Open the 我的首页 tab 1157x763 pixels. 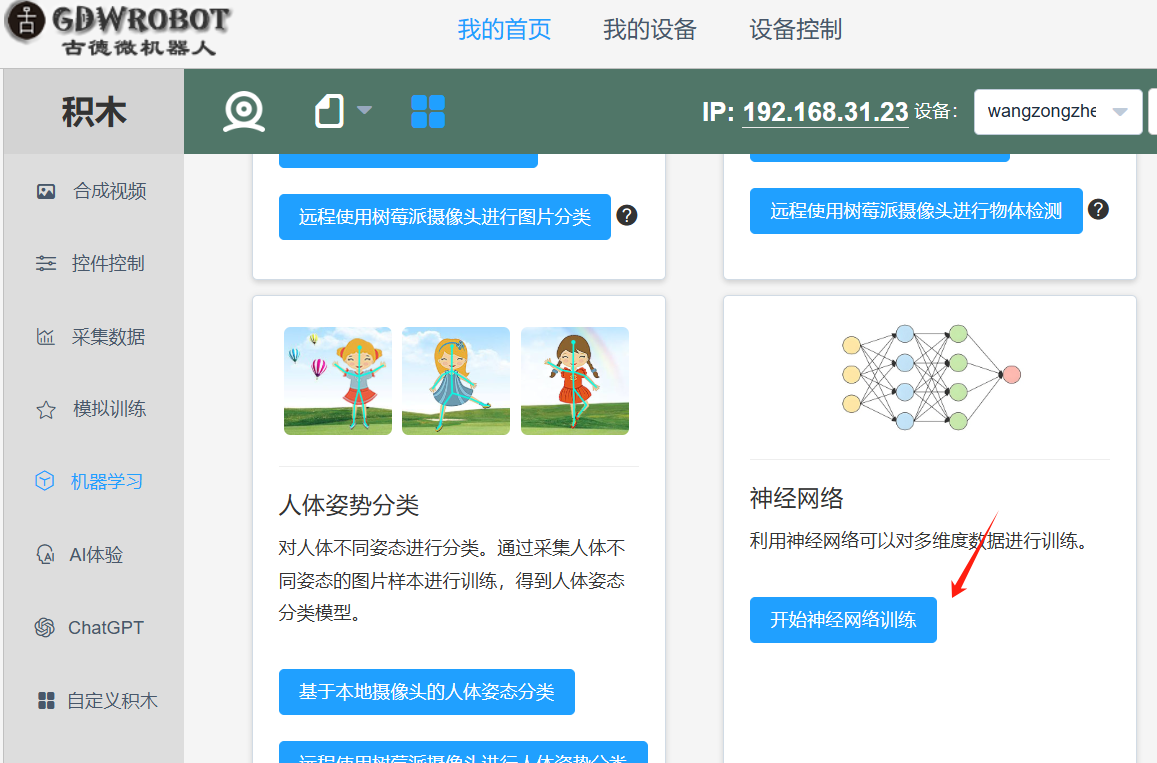pos(504,30)
